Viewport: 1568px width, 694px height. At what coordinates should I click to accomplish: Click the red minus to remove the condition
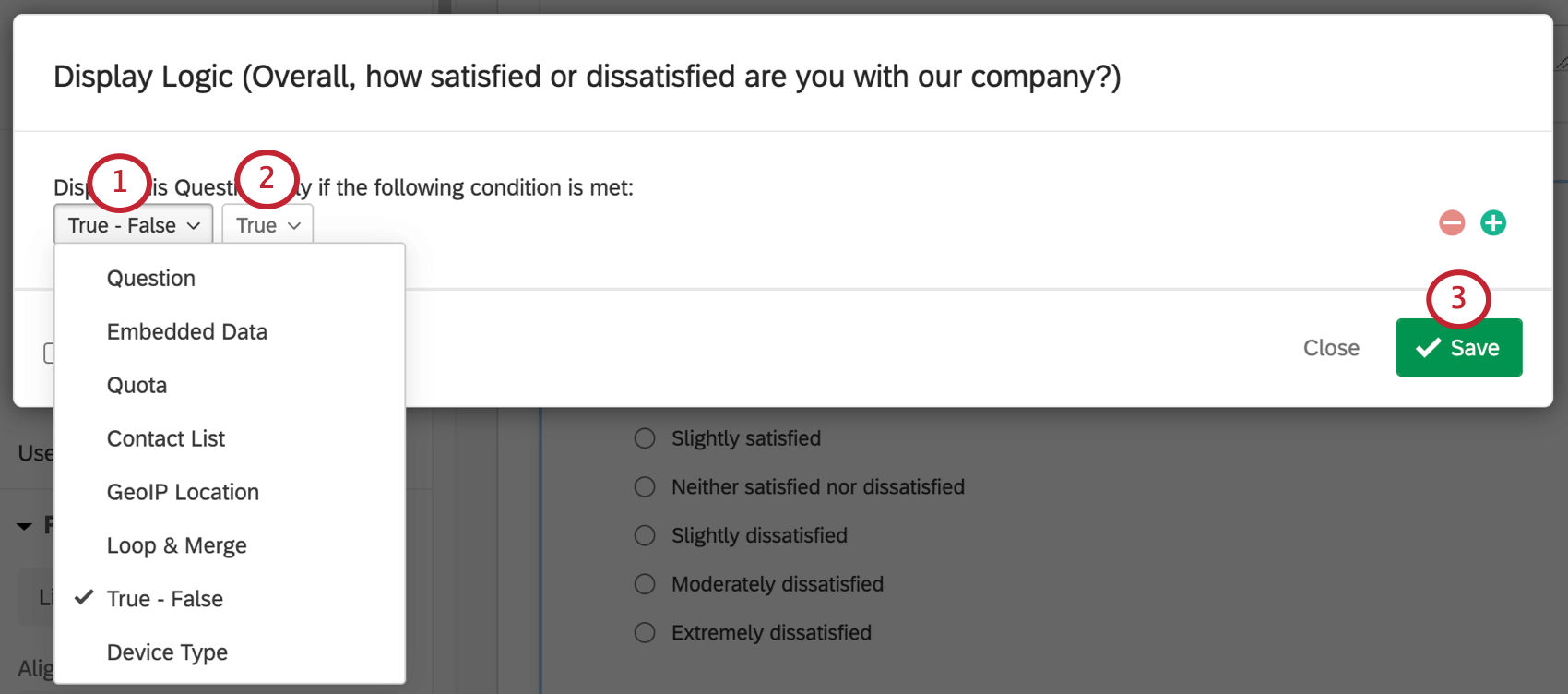(x=1450, y=222)
